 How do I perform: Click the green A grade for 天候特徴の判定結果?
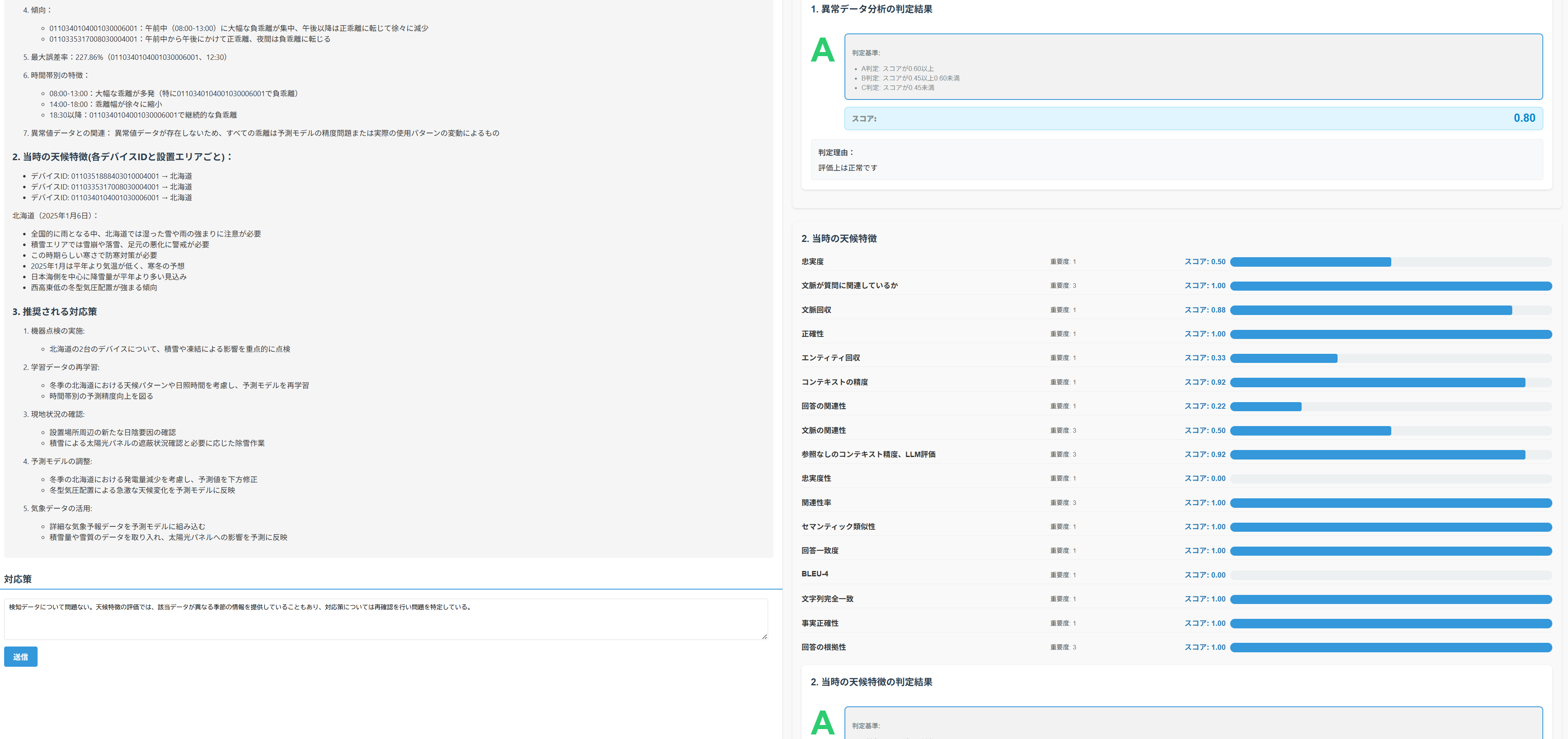pyautogui.click(x=822, y=722)
